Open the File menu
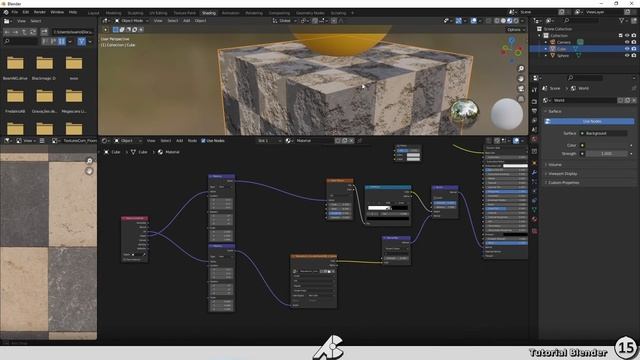The height and width of the screenshot is (360, 640). (15, 12)
